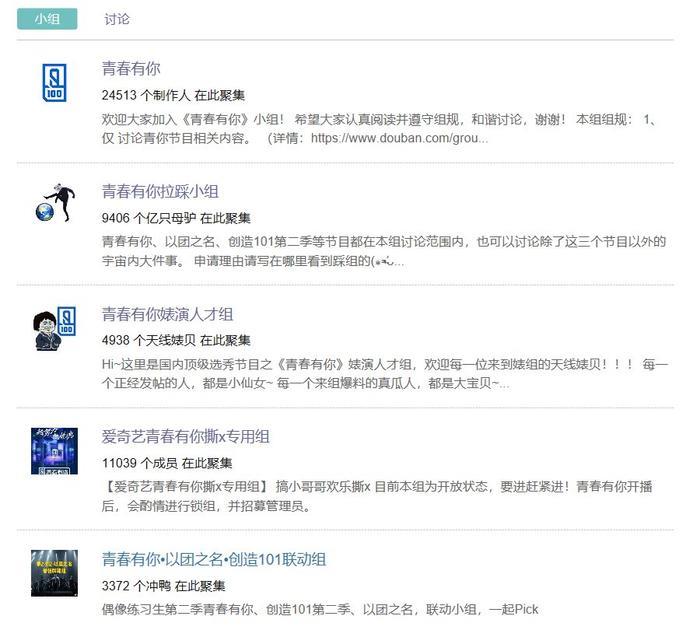The height and width of the screenshot is (630, 700).
Task: Open 青春有你•以团之名•创造101联动组 link
Action: pyautogui.click(x=214, y=559)
